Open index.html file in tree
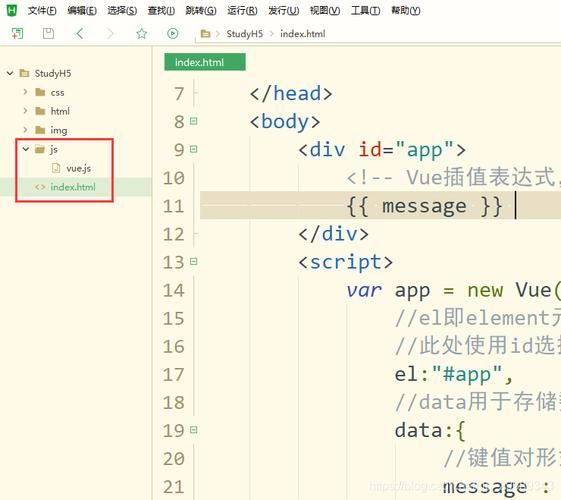Viewport: 561px width, 500px height. coord(73,187)
